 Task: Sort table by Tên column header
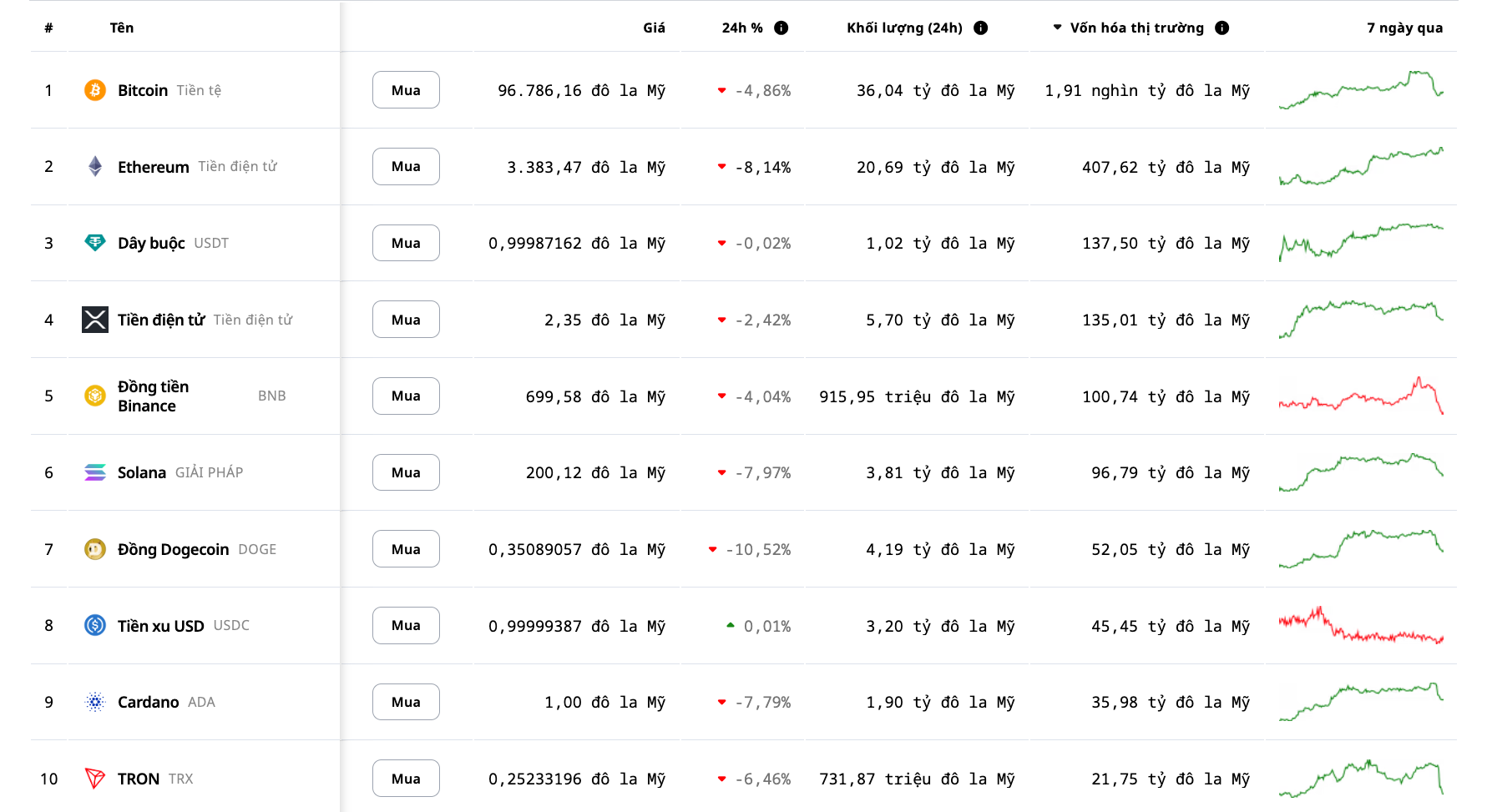122,28
